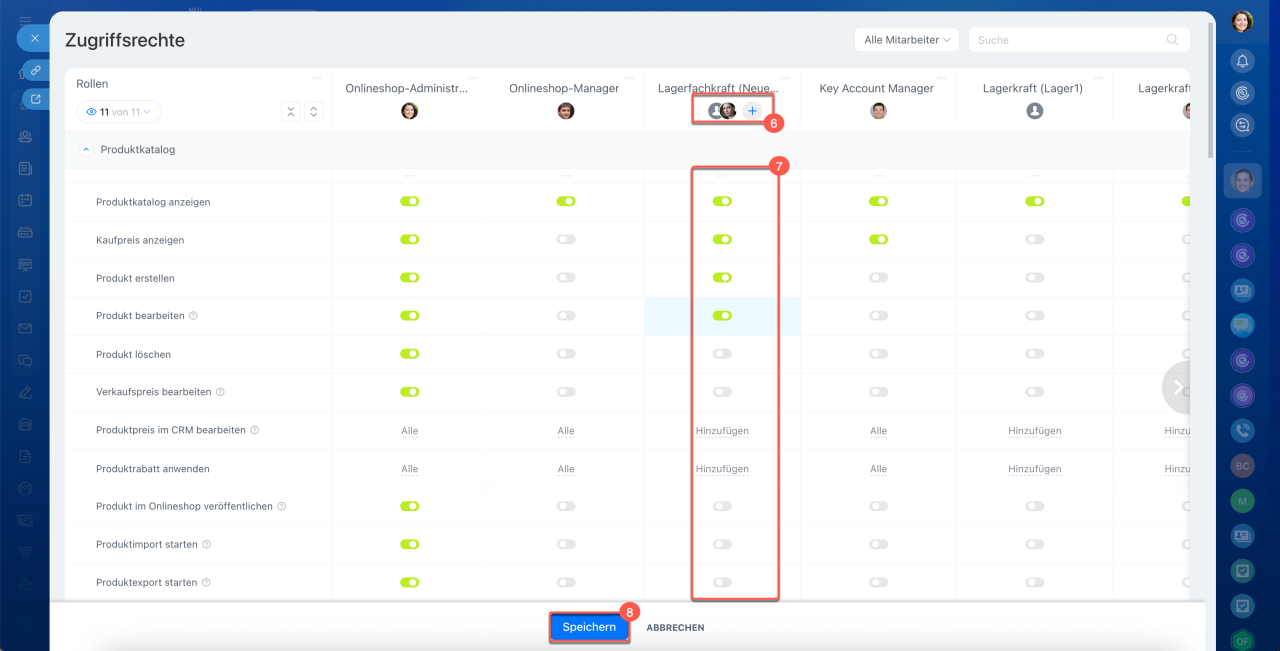Viewport: 1280px width, 651px height.
Task: Toggle Produktkatalog anzeigen for Lagerkraft (Lager1)
Action: pos(1035,201)
